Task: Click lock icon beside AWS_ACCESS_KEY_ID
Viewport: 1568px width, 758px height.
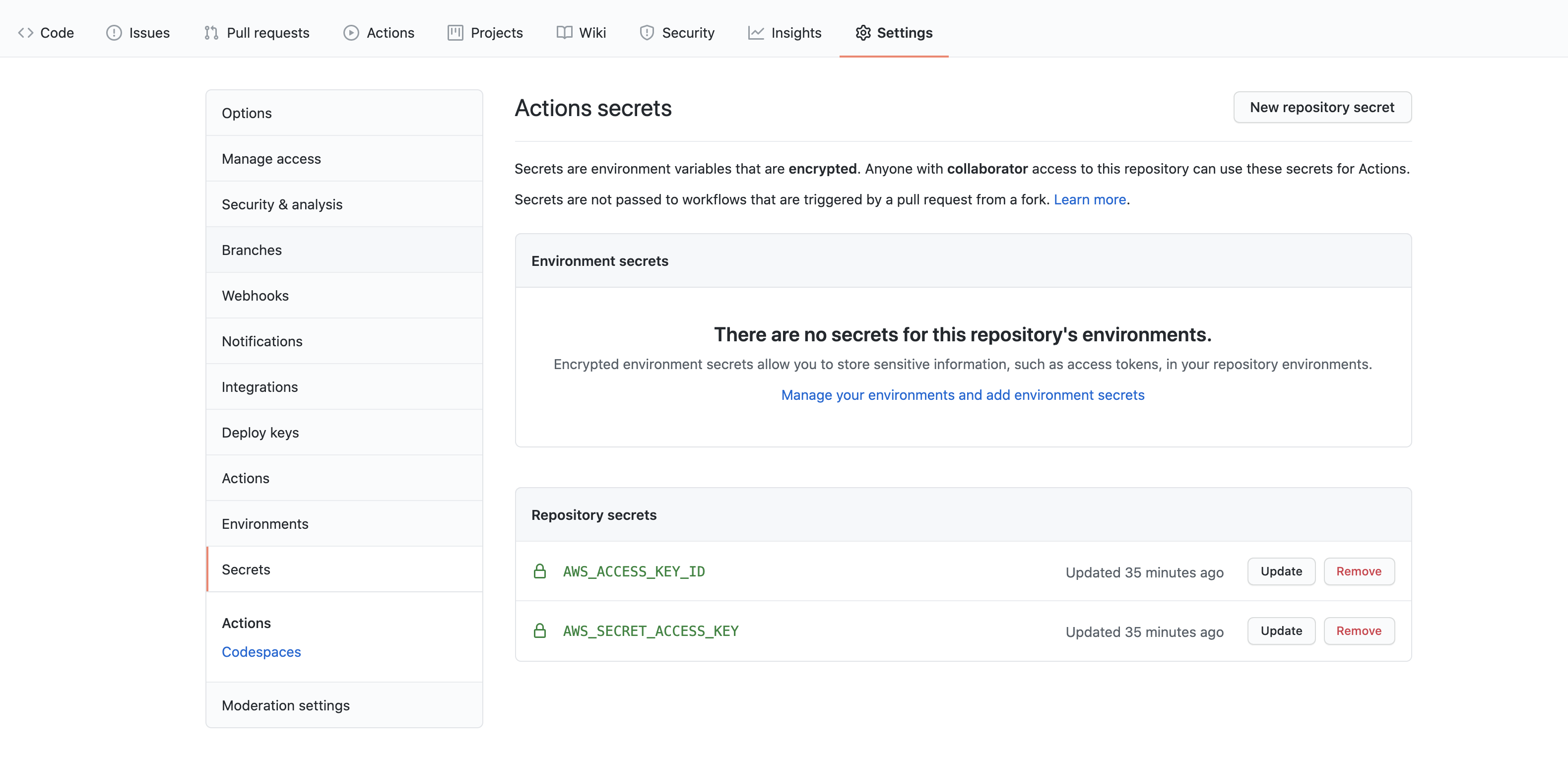Action: point(539,571)
